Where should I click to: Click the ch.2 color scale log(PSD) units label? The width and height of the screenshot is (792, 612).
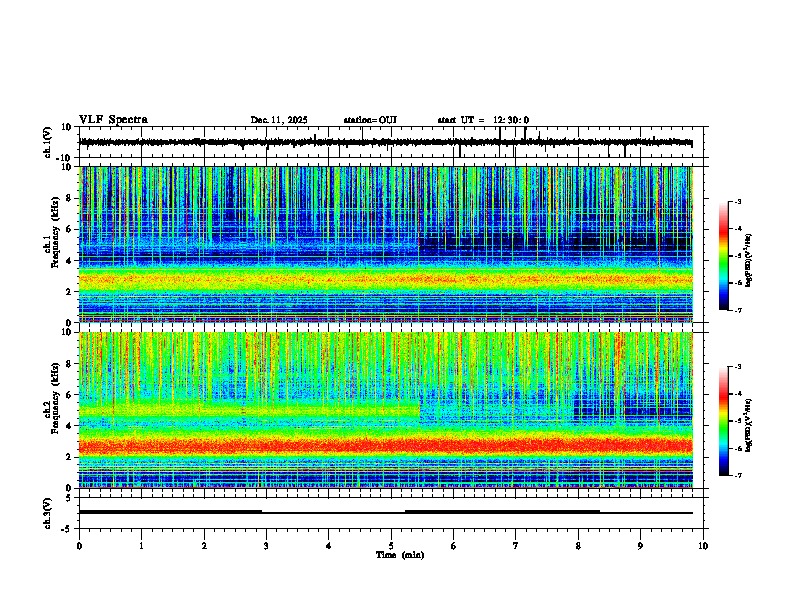point(749,425)
